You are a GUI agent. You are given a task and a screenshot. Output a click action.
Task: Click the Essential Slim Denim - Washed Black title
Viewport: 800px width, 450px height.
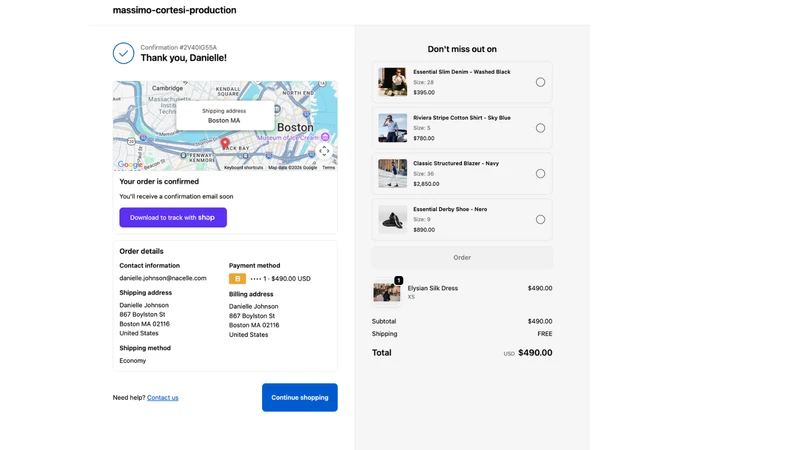(462, 72)
